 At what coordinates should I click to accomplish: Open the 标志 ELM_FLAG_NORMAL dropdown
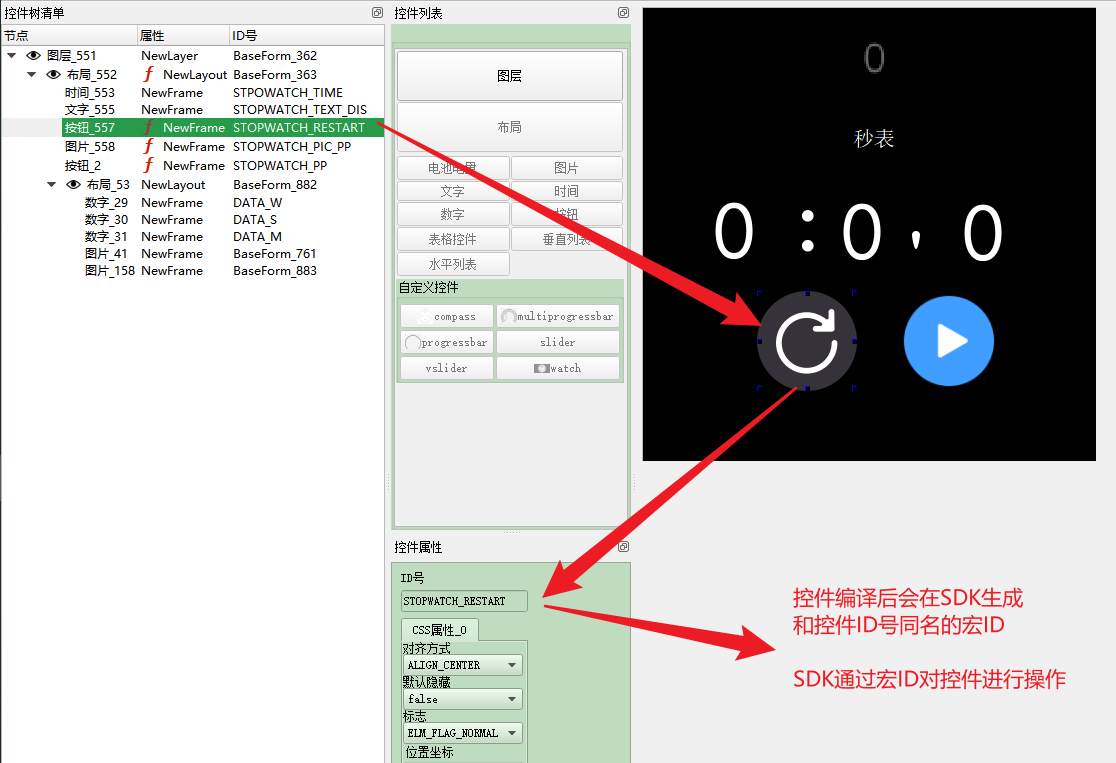point(462,733)
